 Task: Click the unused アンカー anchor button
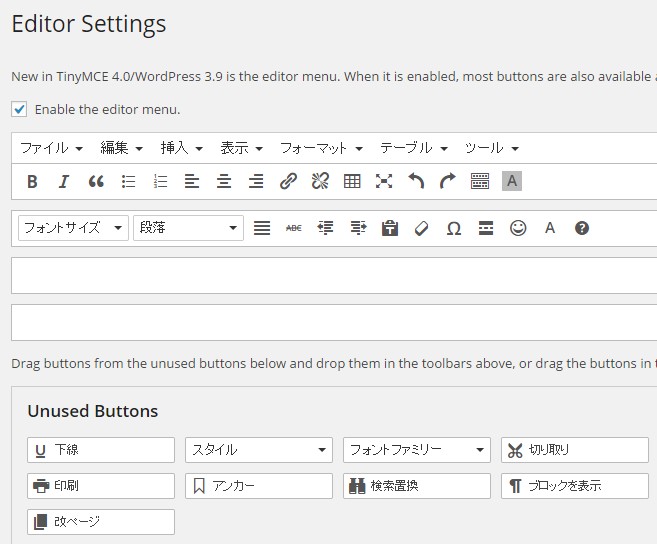point(259,486)
